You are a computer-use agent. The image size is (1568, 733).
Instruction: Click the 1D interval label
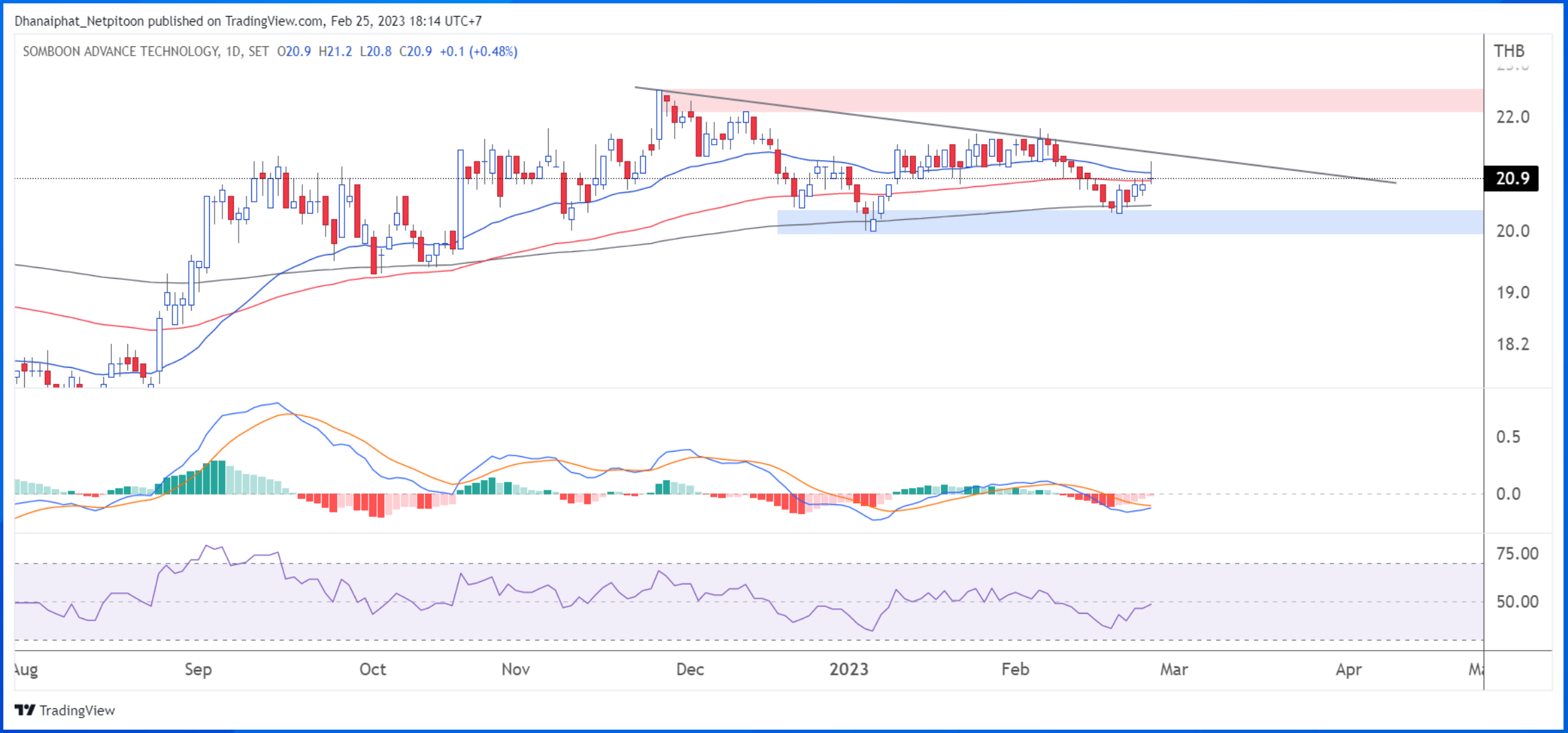(x=233, y=52)
